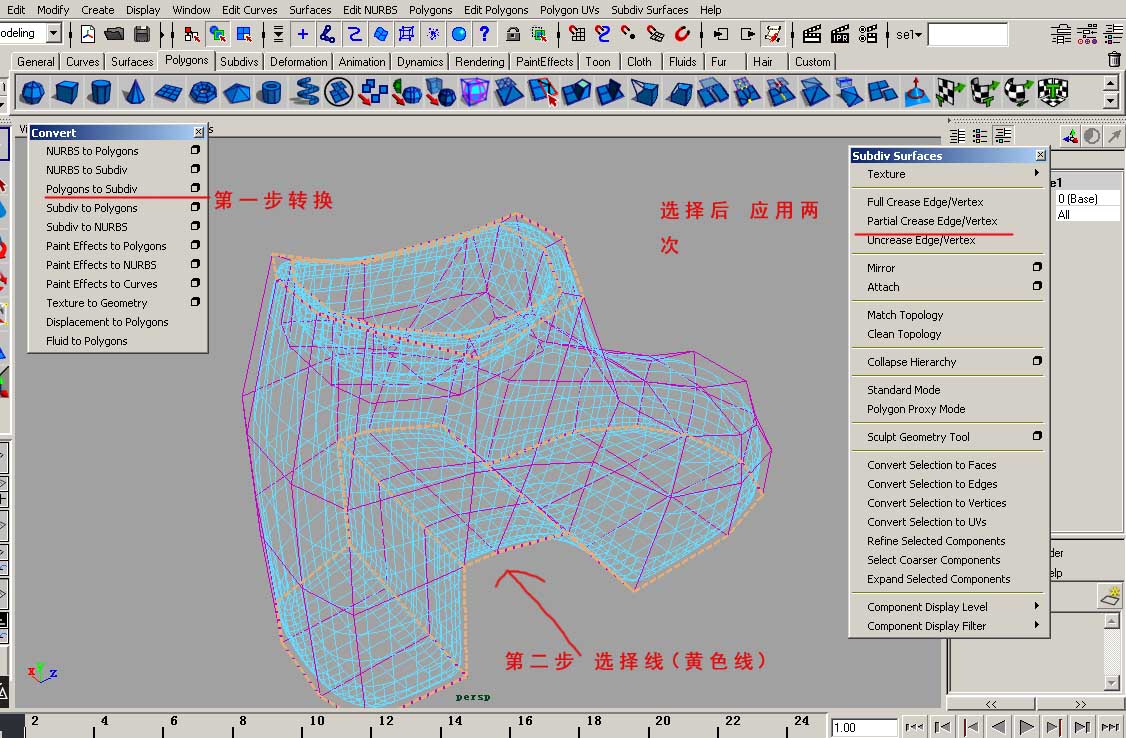Open option box for Texture to Geometry
This screenshot has height=738, width=1126.
pyautogui.click(x=195, y=302)
